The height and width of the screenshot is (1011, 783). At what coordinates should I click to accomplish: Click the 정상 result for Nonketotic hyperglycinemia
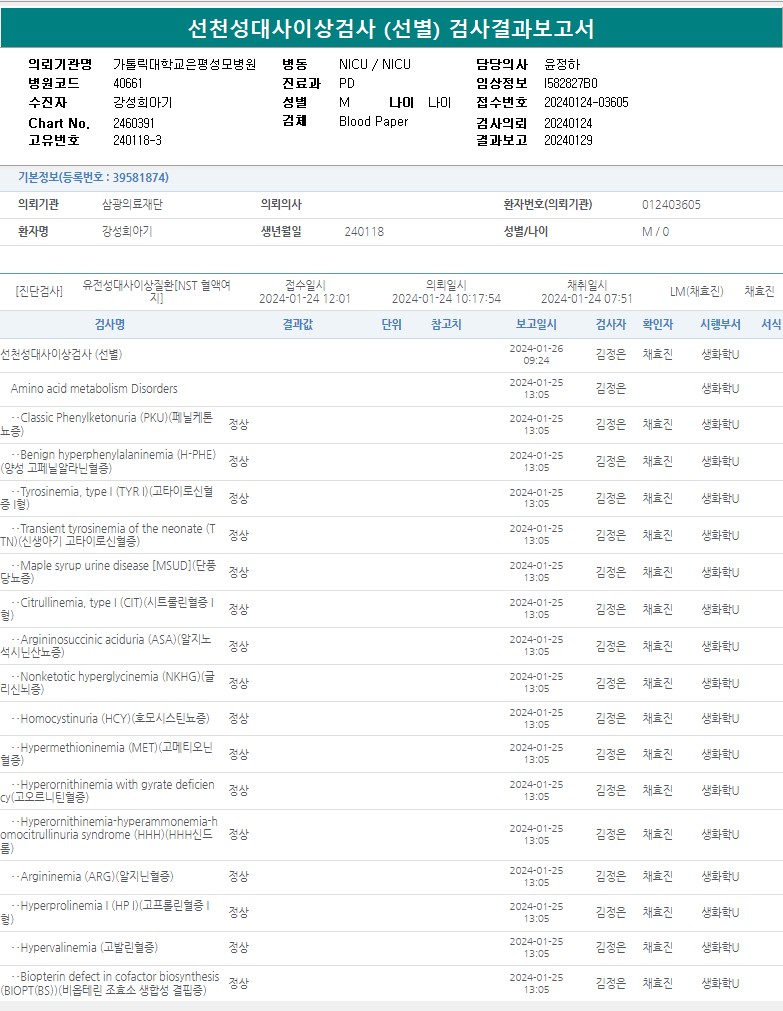[238, 683]
